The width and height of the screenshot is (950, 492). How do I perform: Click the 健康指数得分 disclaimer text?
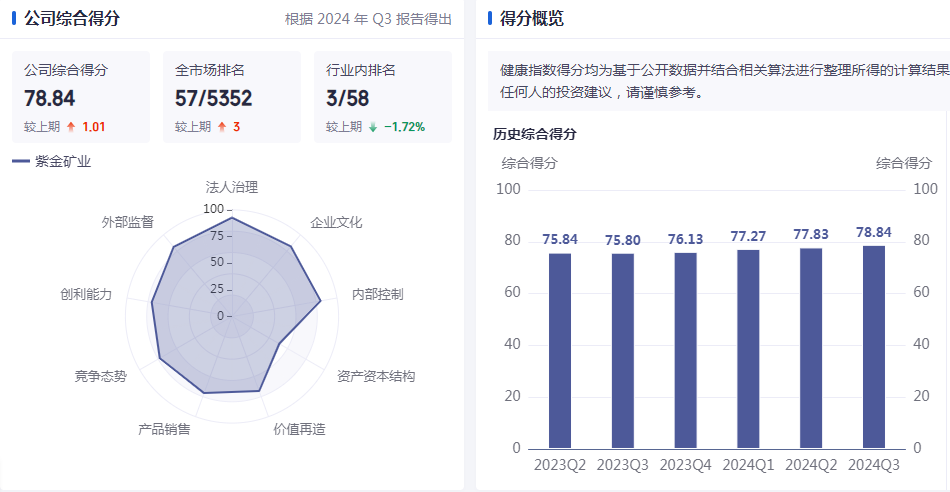725,82
